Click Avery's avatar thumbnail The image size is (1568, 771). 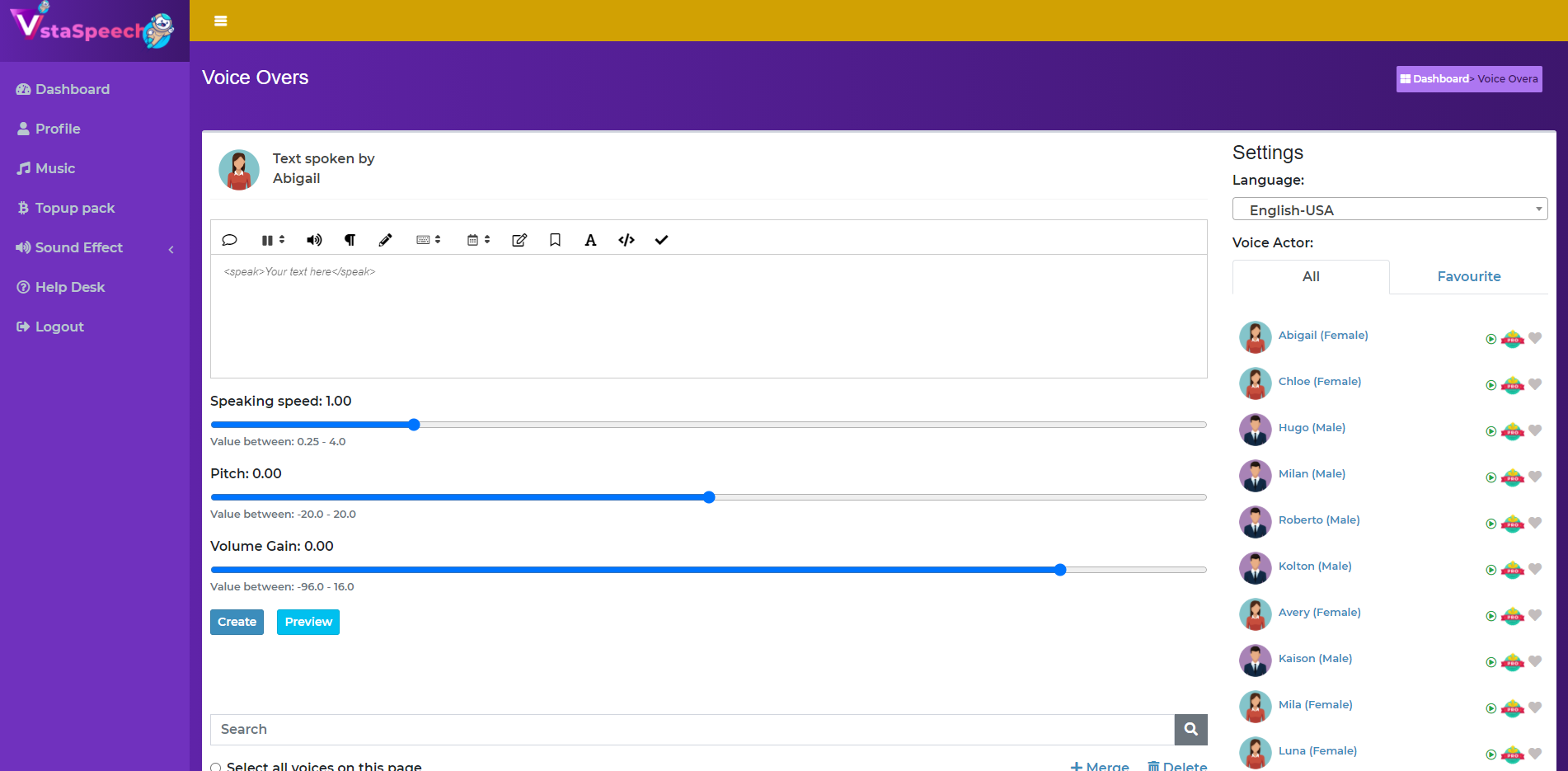[1256, 614]
